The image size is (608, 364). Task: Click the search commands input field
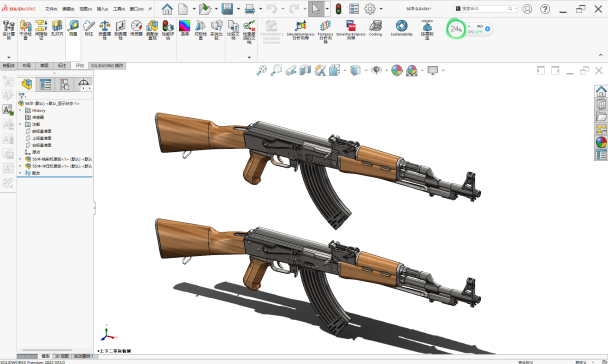pyautogui.click(x=485, y=9)
